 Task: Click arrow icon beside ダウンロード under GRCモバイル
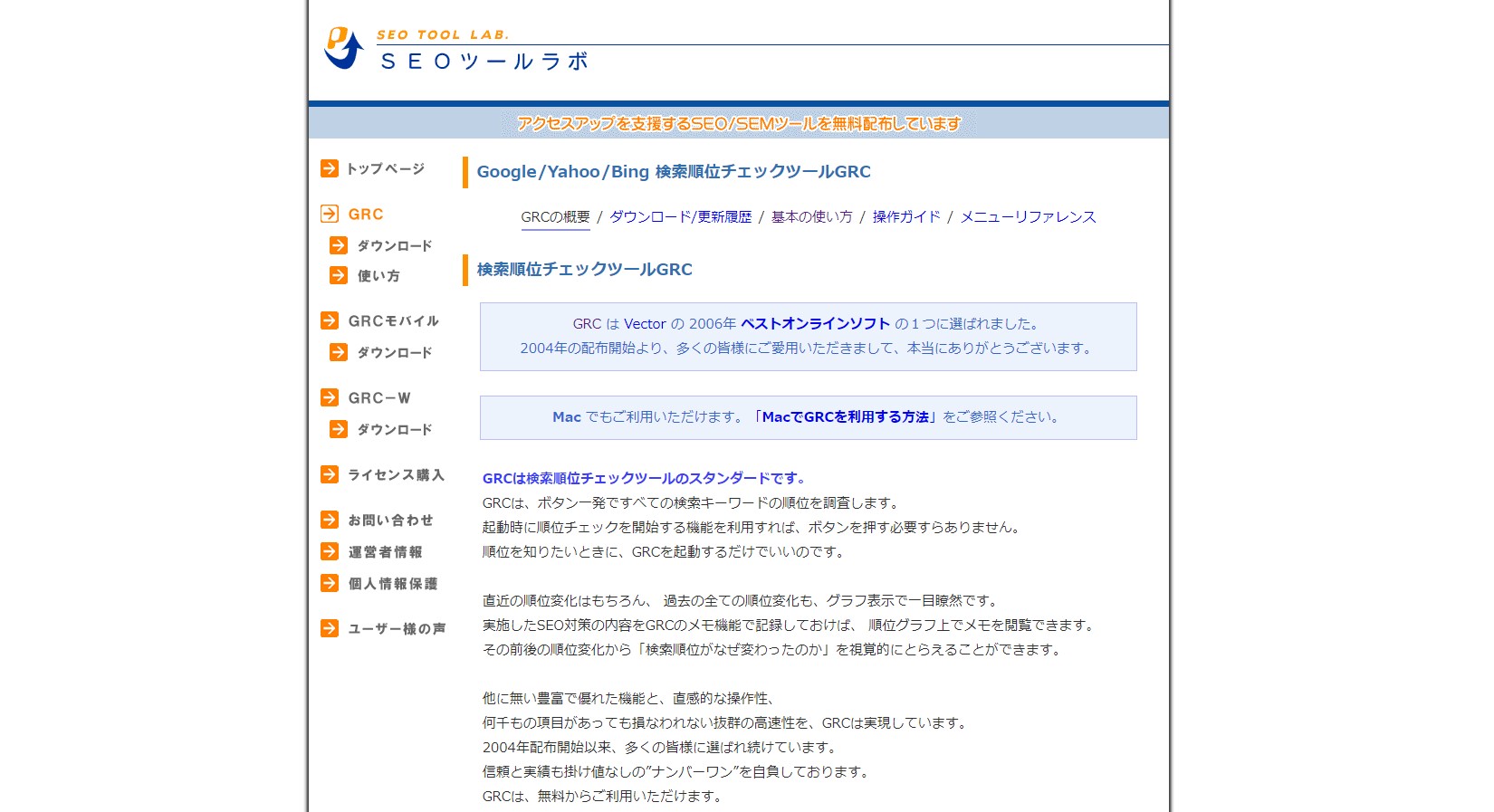click(339, 352)
